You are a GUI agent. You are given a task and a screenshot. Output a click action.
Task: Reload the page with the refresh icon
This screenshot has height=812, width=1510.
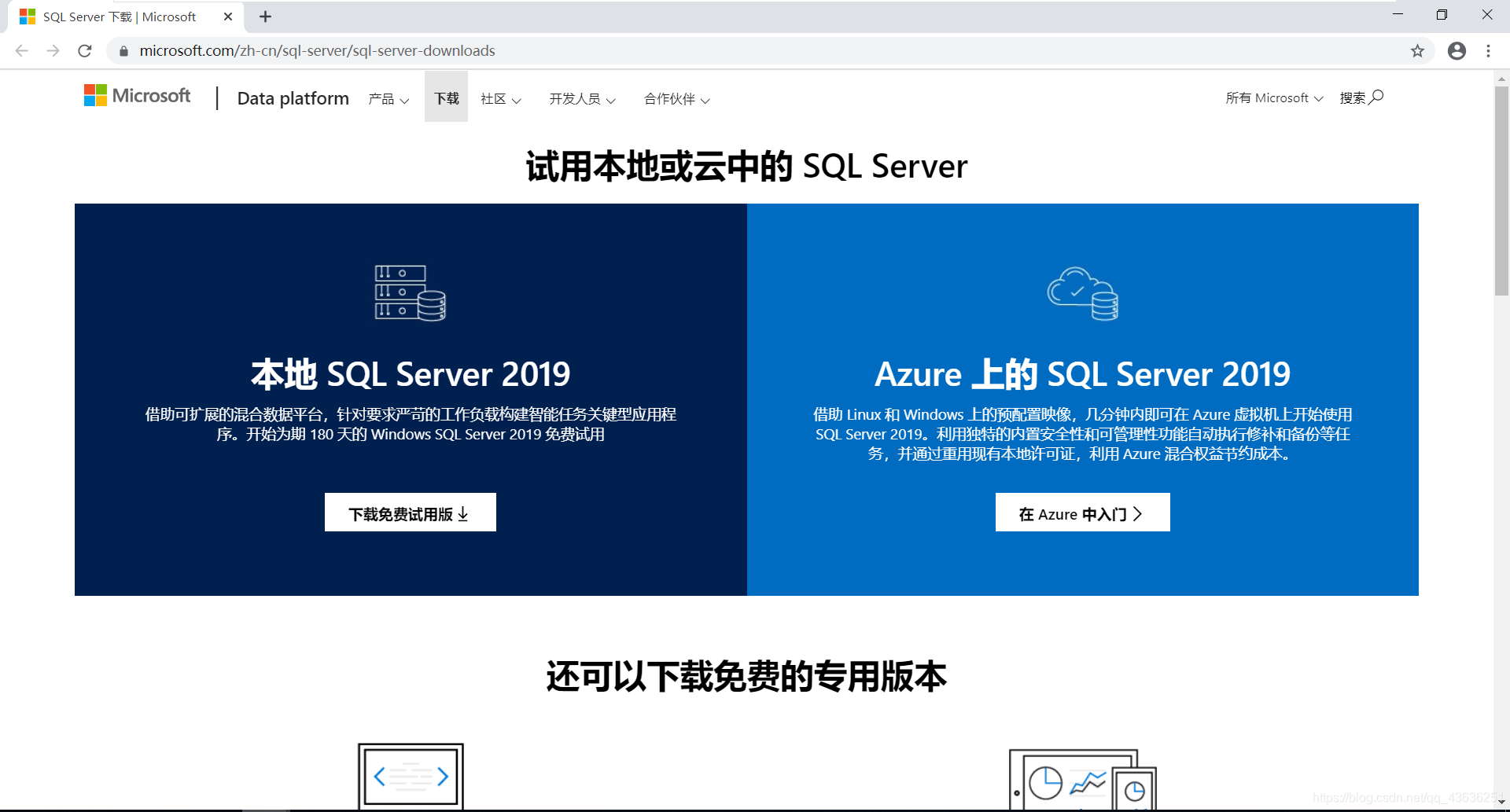pos(85,51)
